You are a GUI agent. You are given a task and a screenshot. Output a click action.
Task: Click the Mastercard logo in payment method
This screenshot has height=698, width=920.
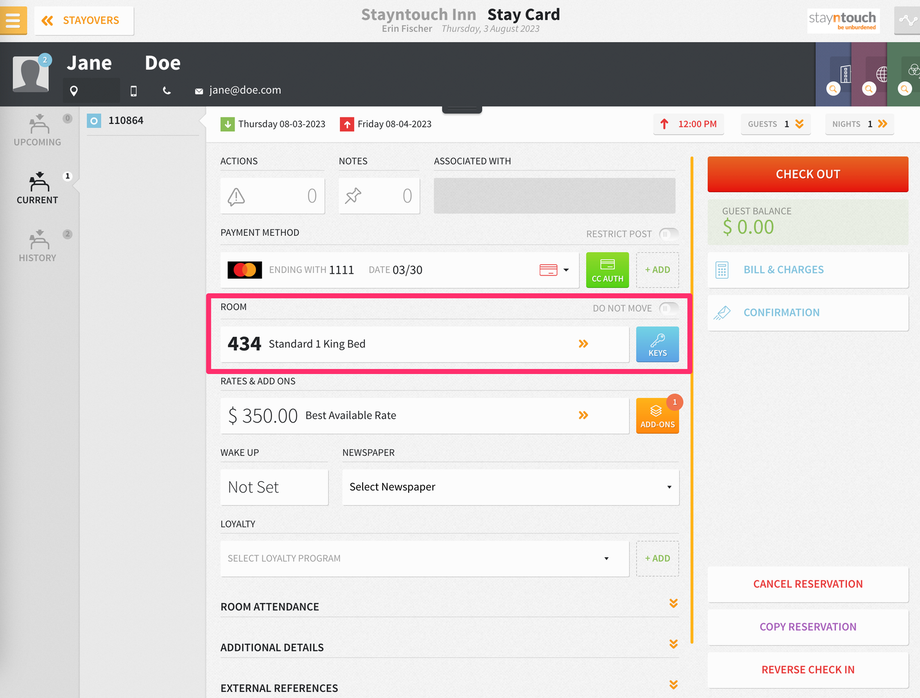[x=245, y=270]
